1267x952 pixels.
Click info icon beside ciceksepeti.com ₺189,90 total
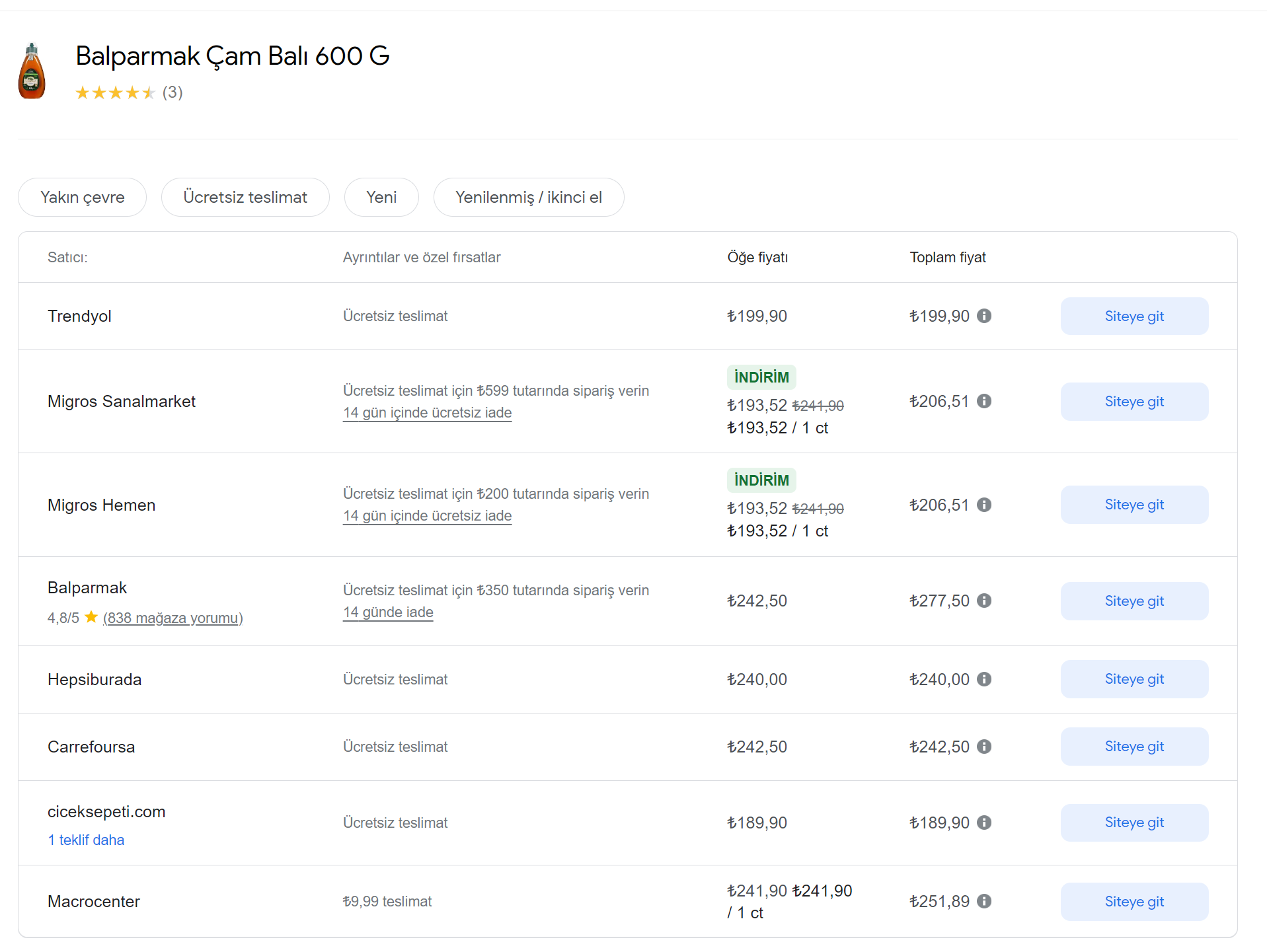click(984, 823)
